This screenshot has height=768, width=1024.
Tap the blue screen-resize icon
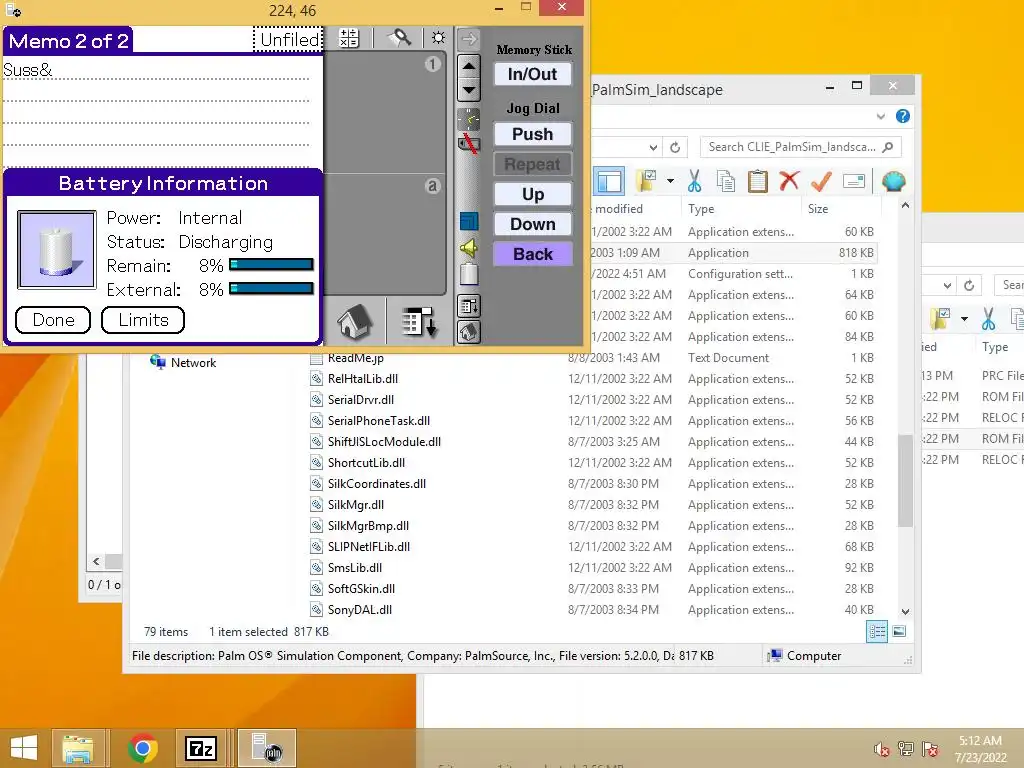point(469,221)
